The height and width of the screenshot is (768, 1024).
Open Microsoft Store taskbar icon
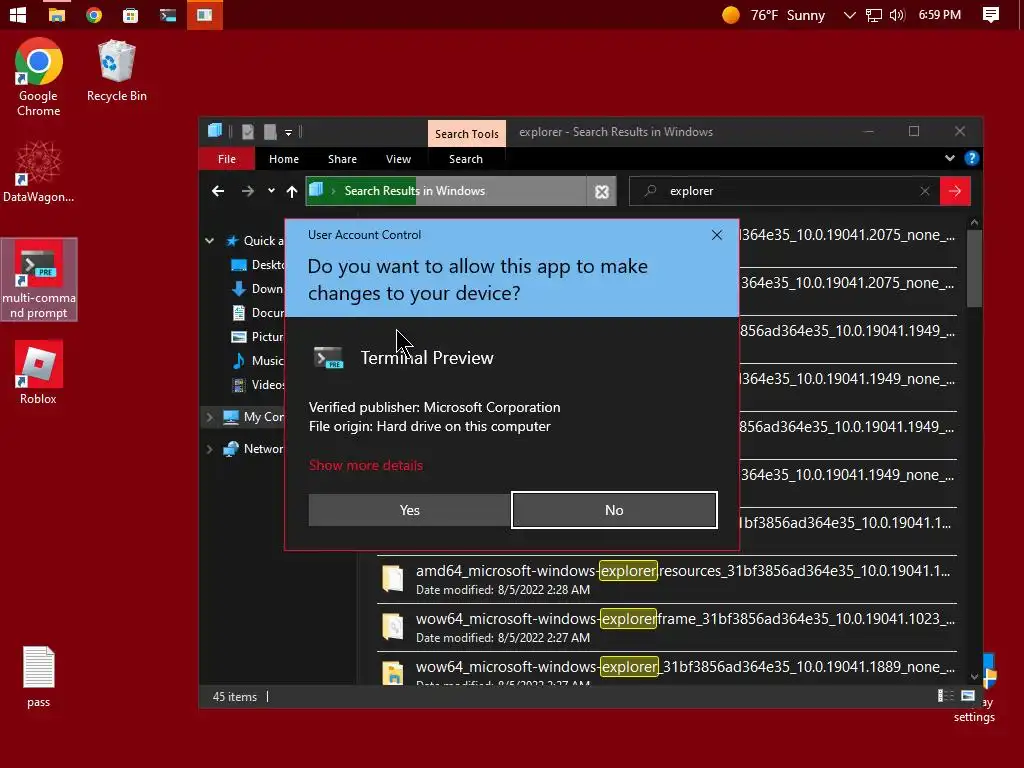pyautogui.click(x=131, y=14)
